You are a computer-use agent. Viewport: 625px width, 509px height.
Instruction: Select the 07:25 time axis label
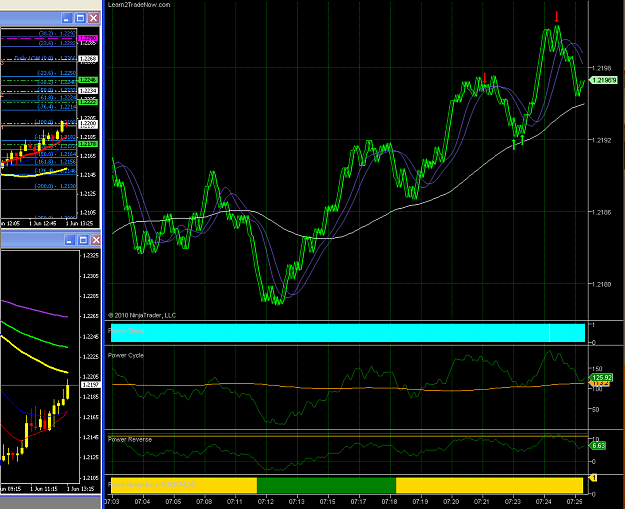click(575, 501)
